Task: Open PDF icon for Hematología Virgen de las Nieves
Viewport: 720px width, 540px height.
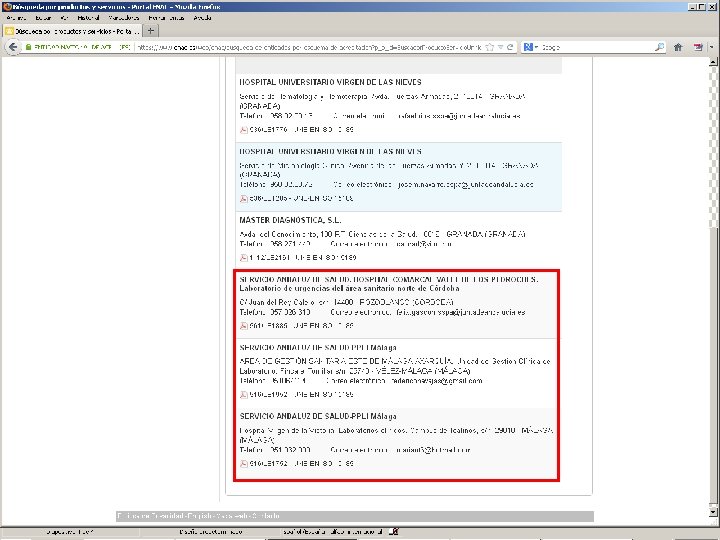Action: (243, 130)
